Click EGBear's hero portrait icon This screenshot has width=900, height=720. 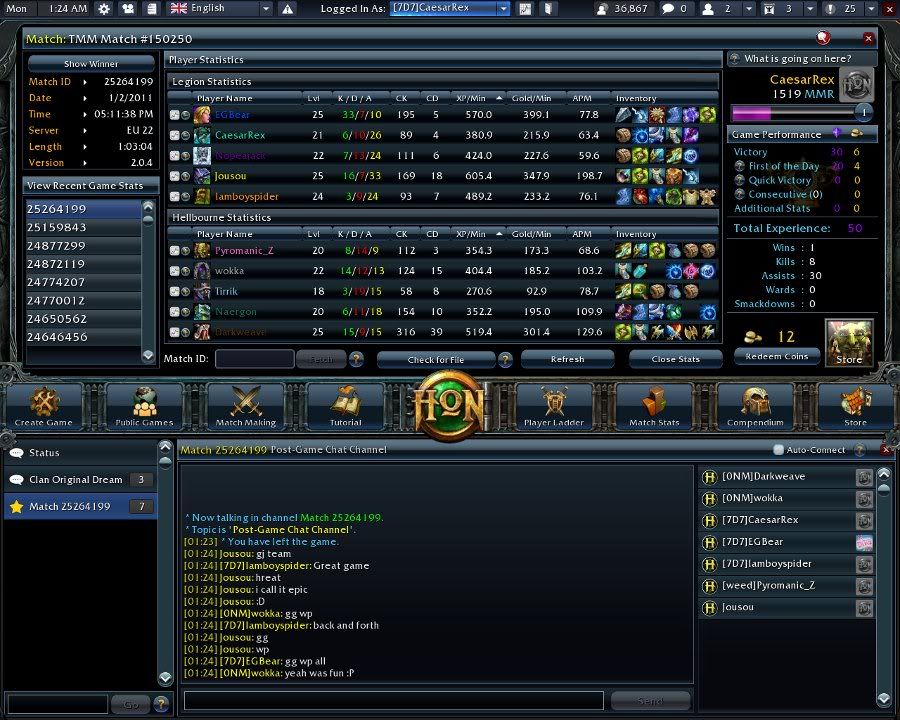[202, 115]
